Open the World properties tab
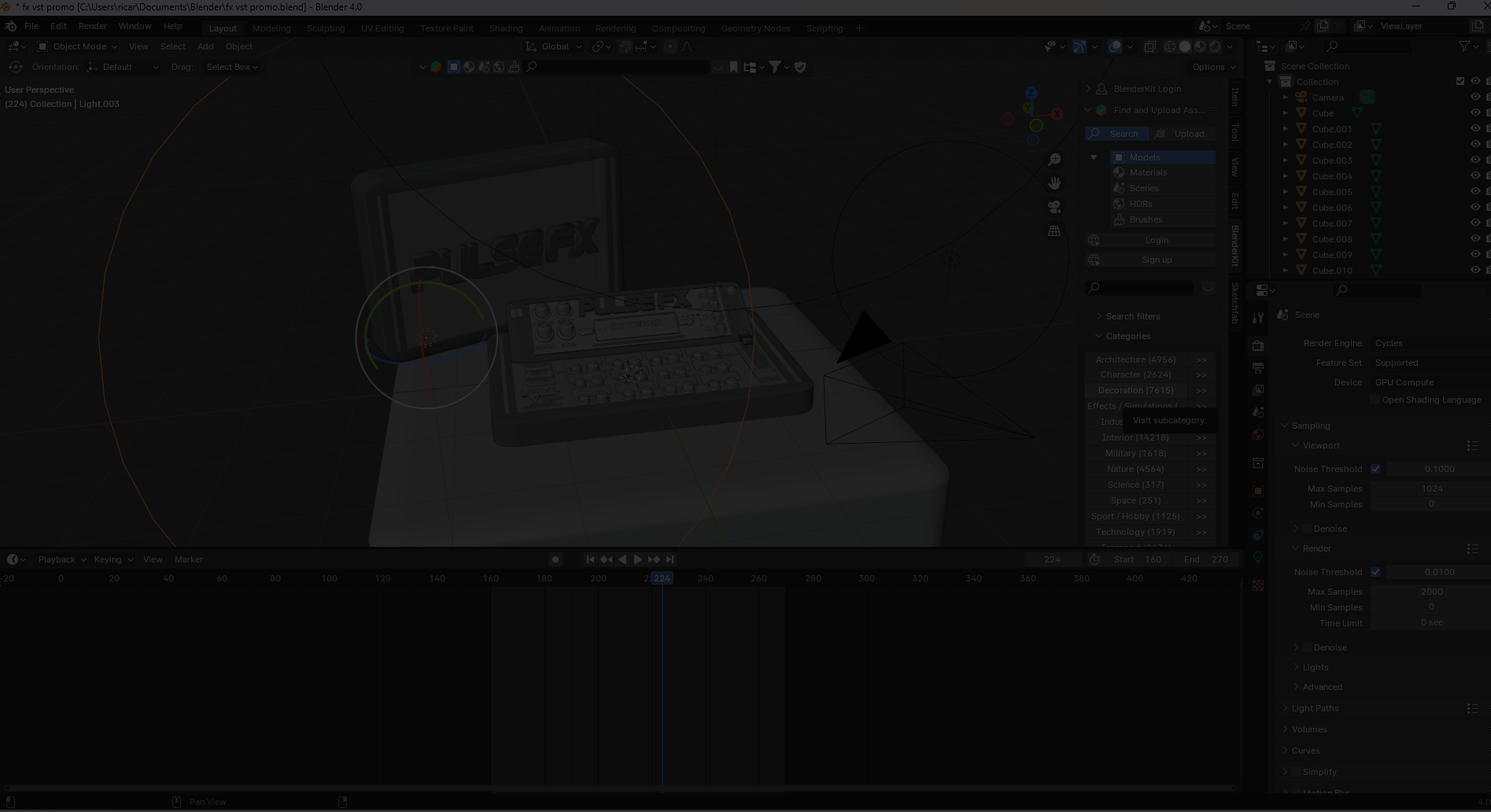The image size is (1491, 812). (1258, 434)
